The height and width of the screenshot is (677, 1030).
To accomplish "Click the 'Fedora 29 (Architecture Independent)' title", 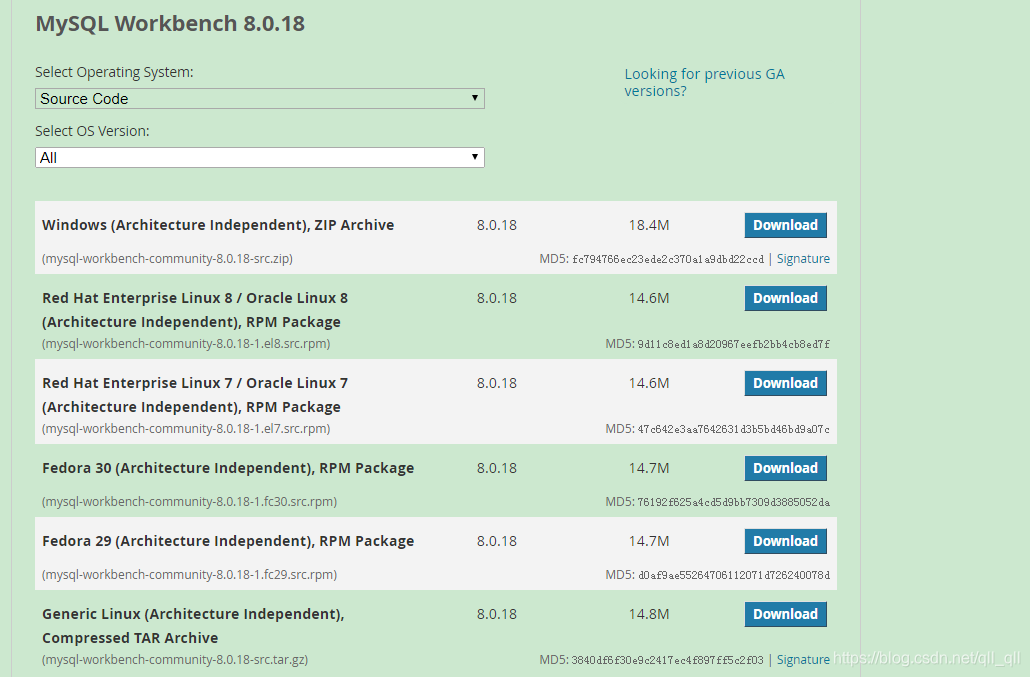I will click(228, 541).
